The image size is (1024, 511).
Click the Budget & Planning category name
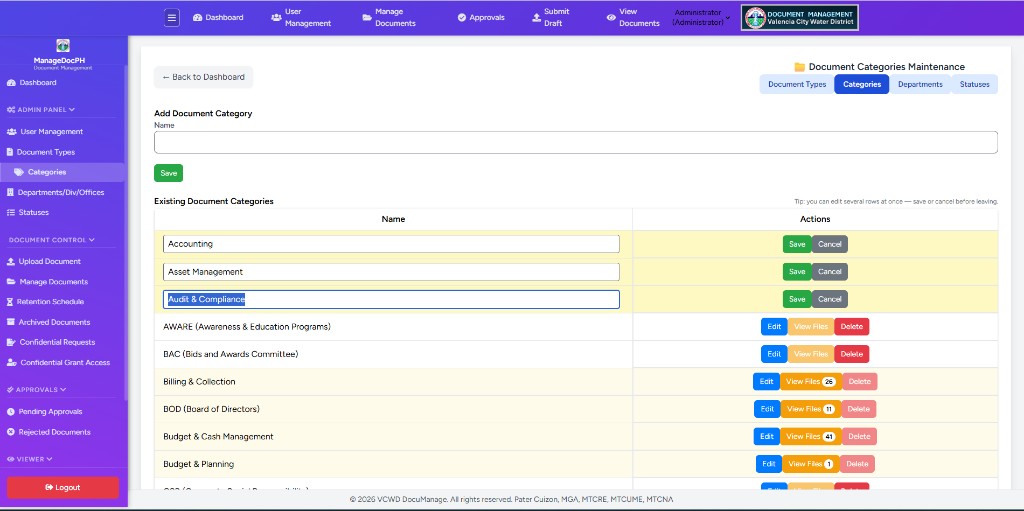point(199,464)
